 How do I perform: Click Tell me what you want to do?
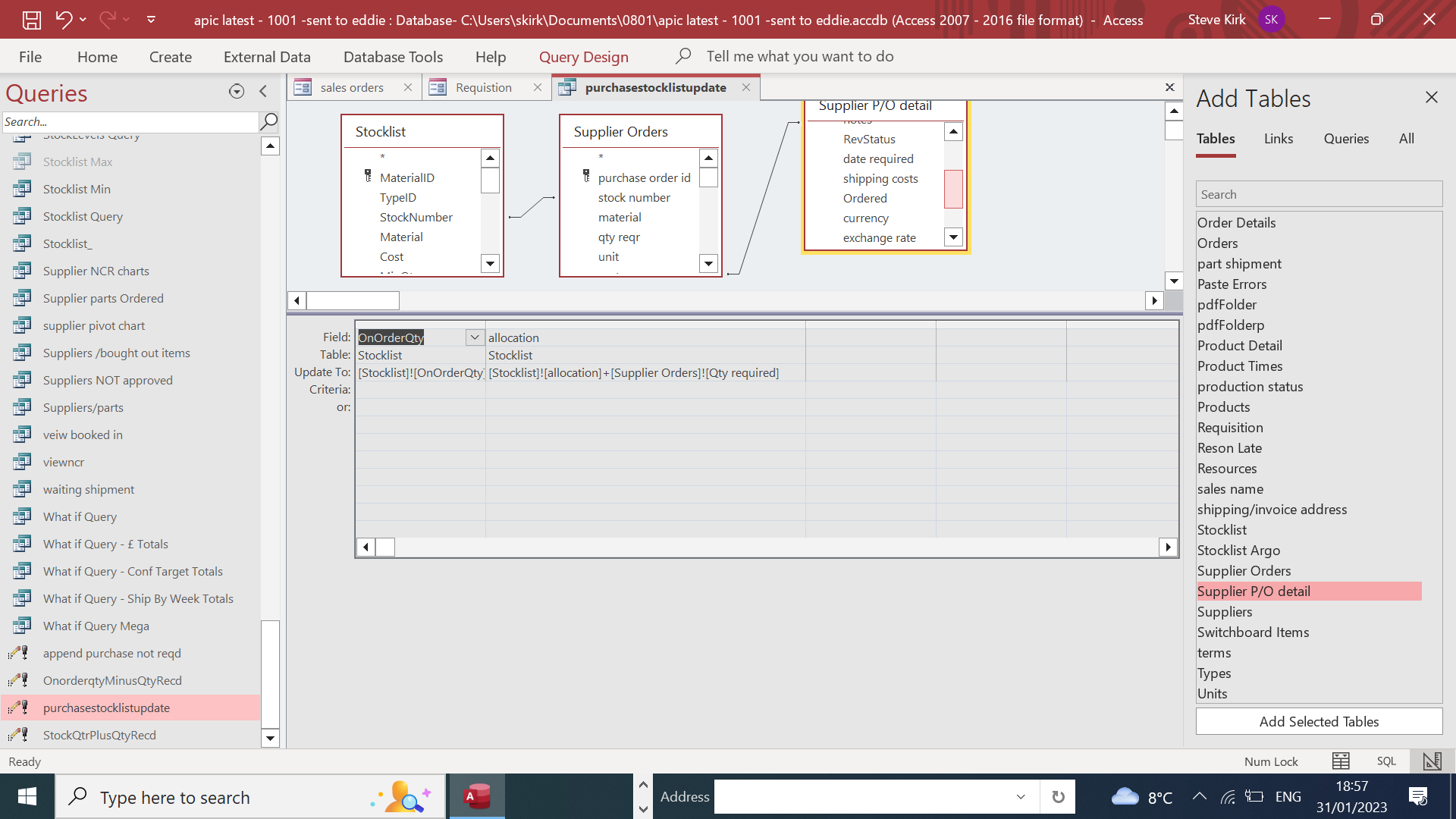click(799, 56)
